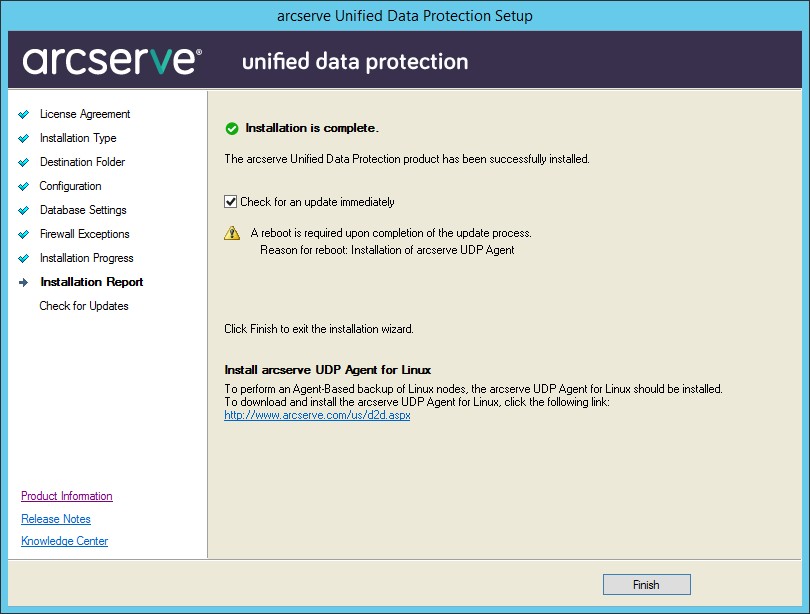The height and width of the screenshot is (614, 810).
Task: Click checkmark icon next to Installation Type
Action: [24, 138]
